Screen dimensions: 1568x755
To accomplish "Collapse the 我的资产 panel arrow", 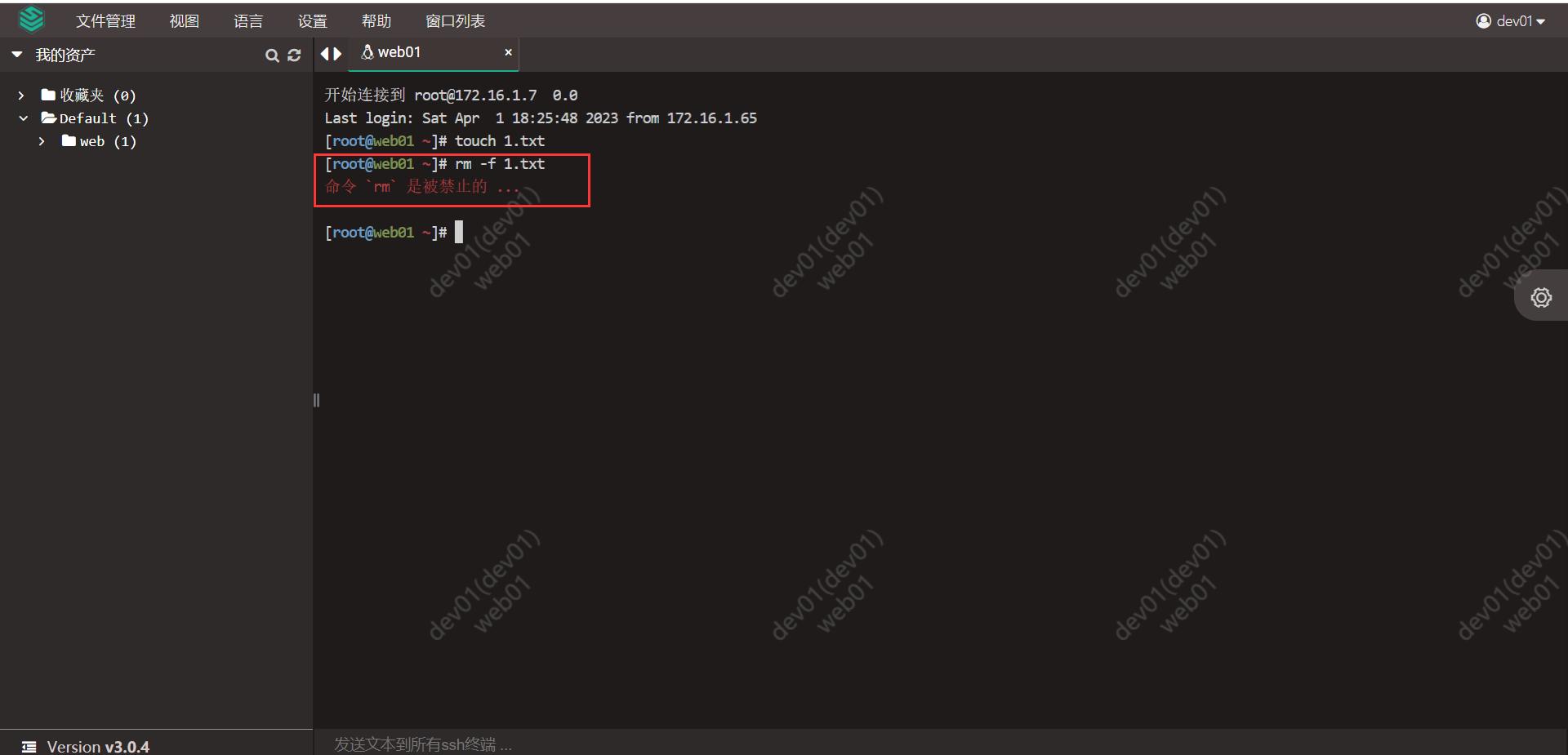I will 17,55.
